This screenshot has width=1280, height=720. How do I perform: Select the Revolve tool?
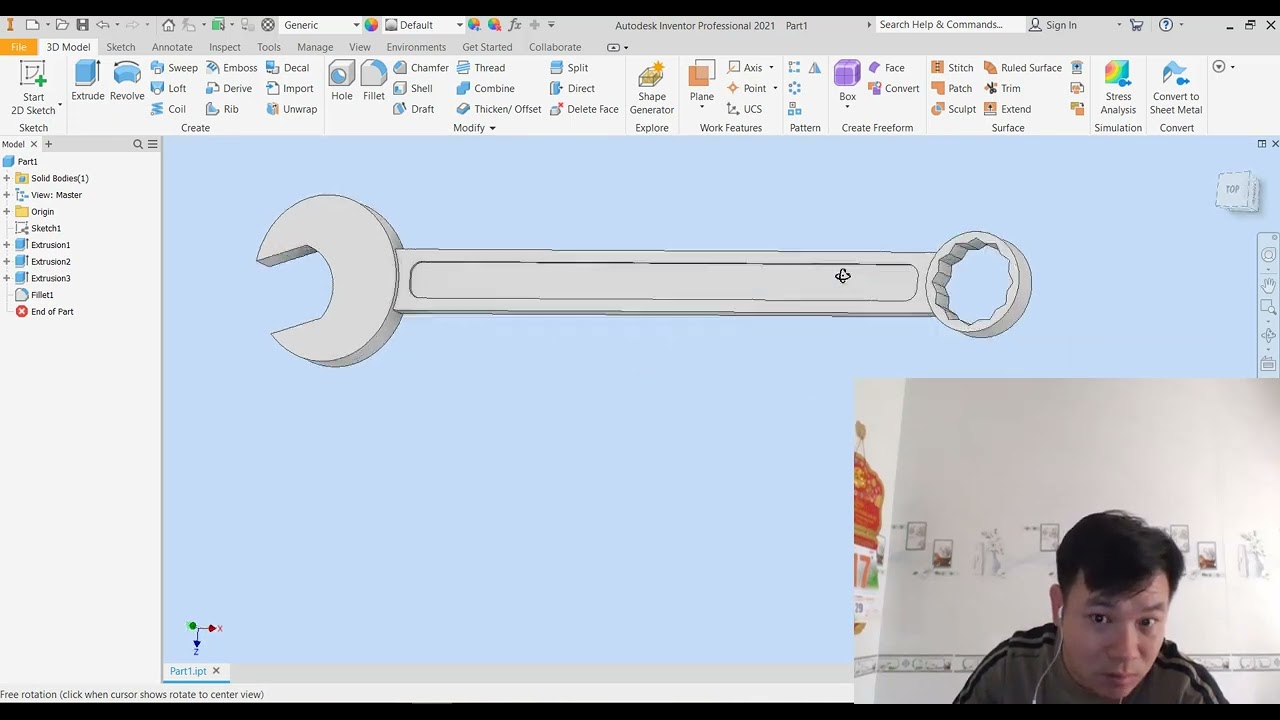[127, 82]
